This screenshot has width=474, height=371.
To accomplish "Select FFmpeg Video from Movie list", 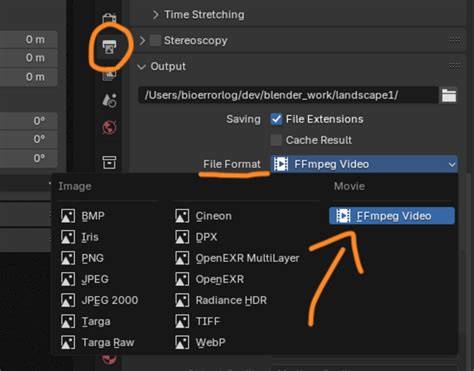I will click(392, 216).
